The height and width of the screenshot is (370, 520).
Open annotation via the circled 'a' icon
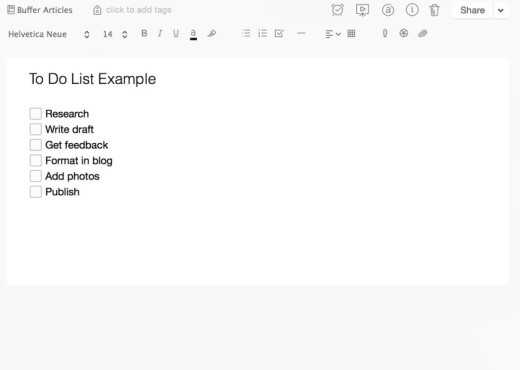coord(388,10)
